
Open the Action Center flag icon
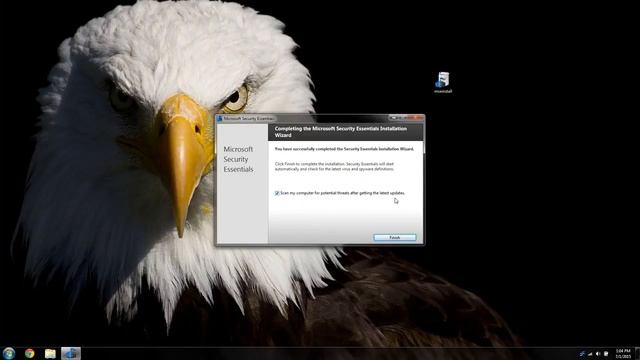[x=606, y=354]
